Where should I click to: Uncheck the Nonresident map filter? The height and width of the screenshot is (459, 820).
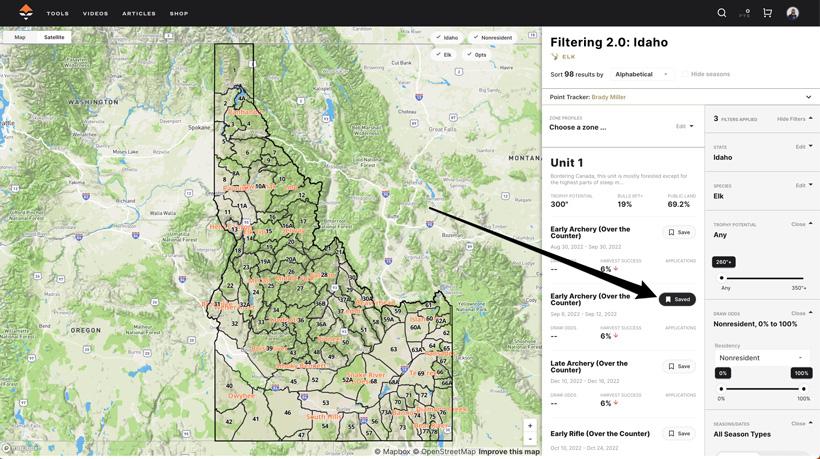click(492, 38)
